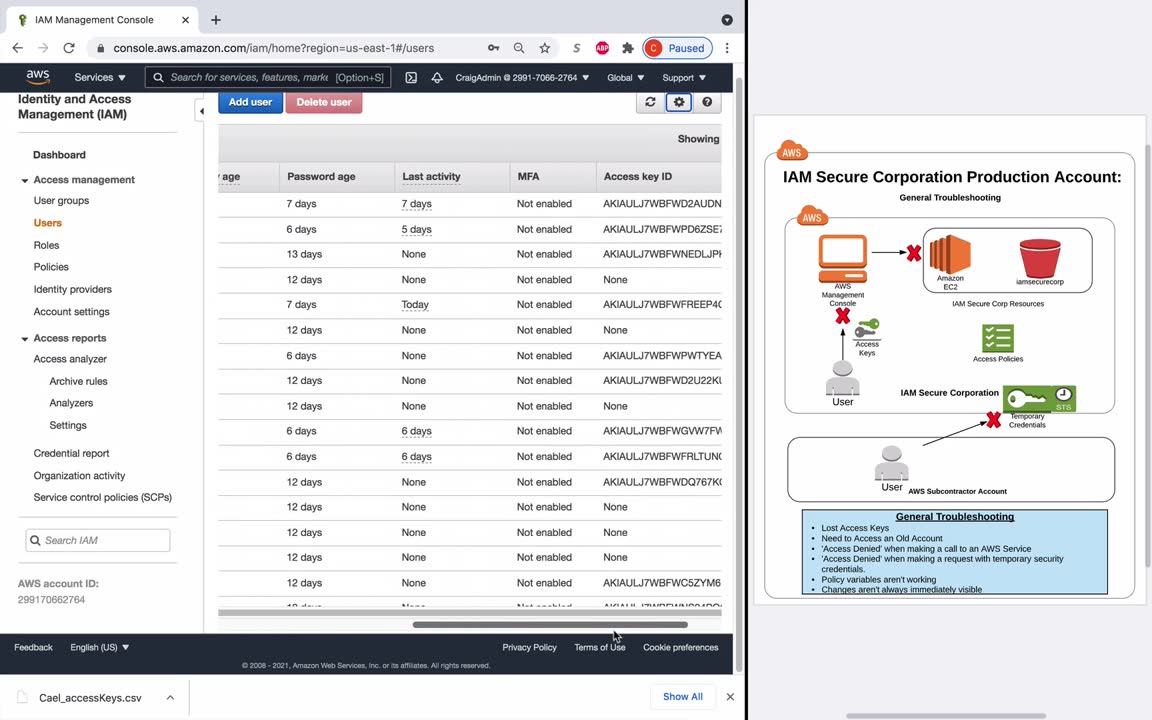This screenshot has height=720, width=1152.
Task: Open saved passwords key icon
Action: pos(493,48)
